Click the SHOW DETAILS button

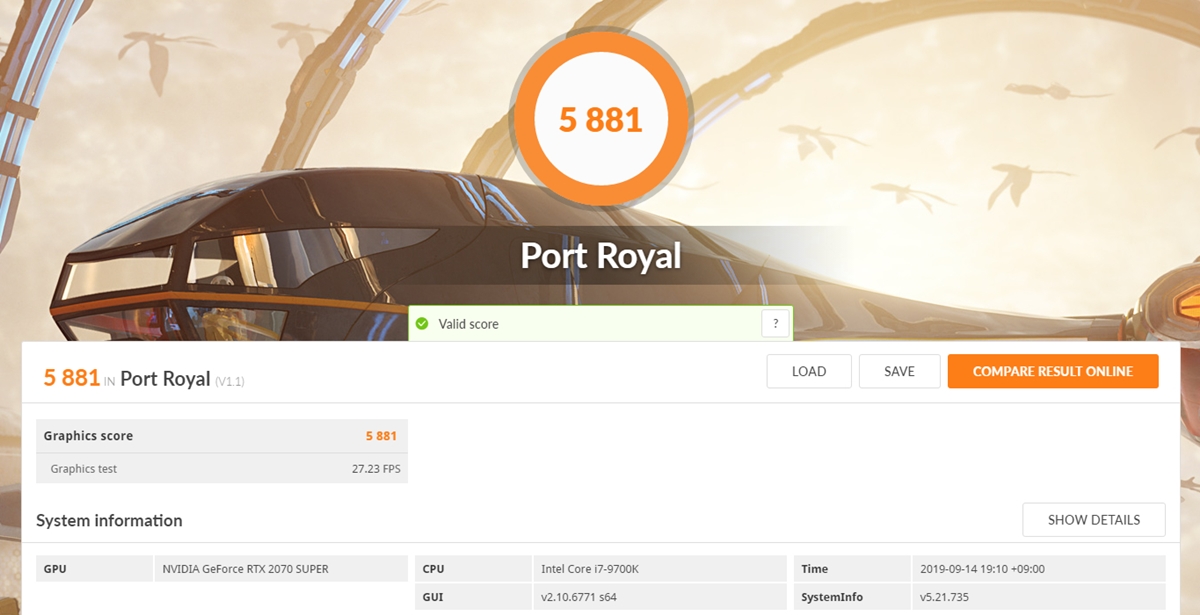click(1094, 520)
